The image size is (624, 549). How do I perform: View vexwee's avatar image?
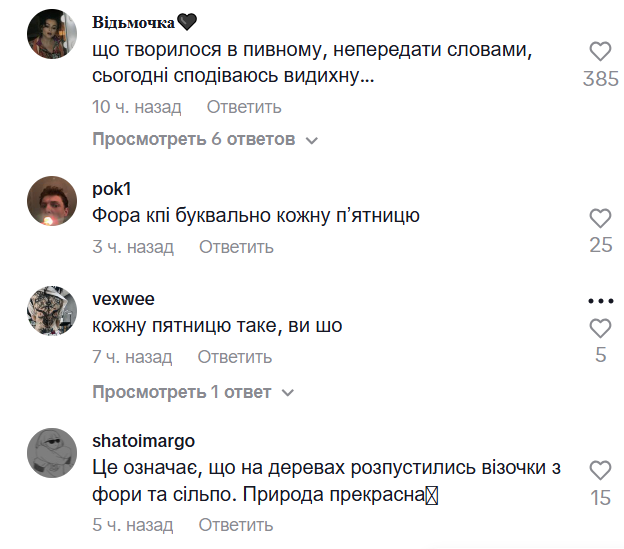(x=51, y=313)
